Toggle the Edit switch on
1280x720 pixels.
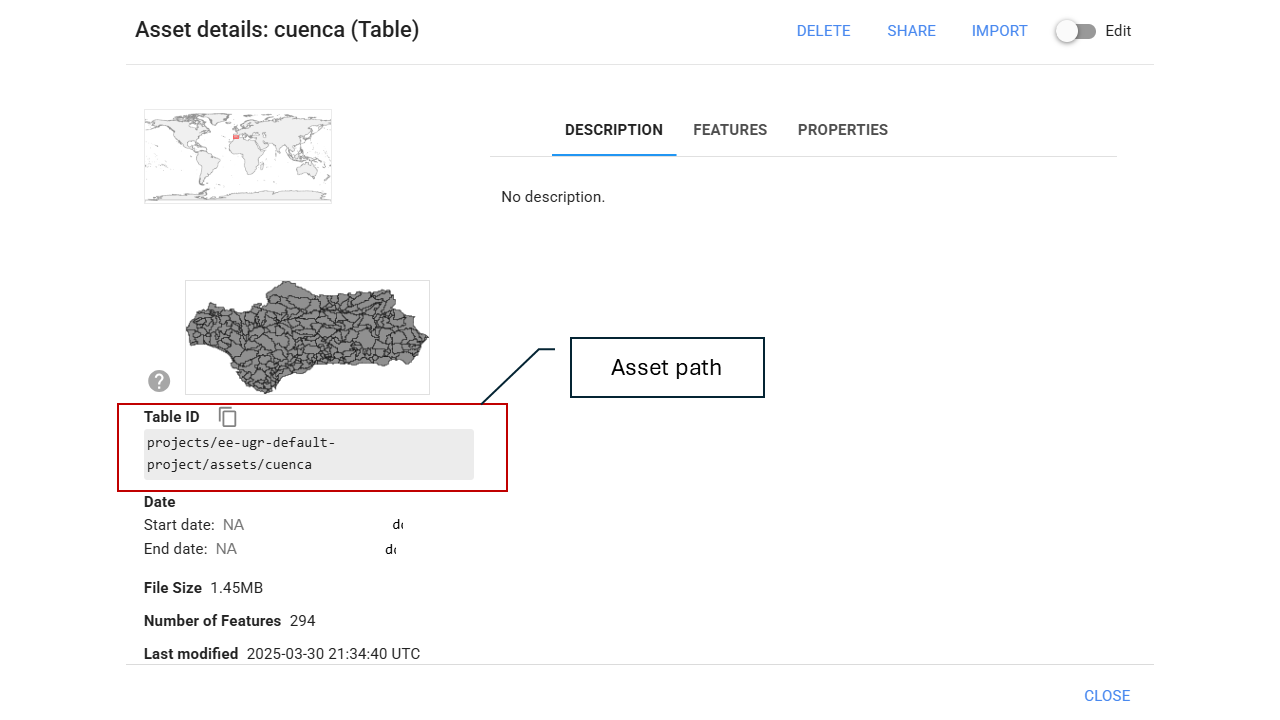coord(1075,31)
